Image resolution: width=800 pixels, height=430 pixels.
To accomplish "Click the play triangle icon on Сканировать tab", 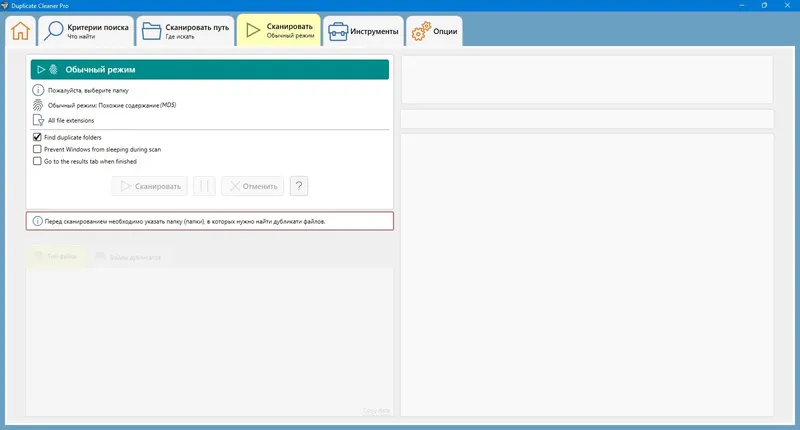I will (253, 31).
